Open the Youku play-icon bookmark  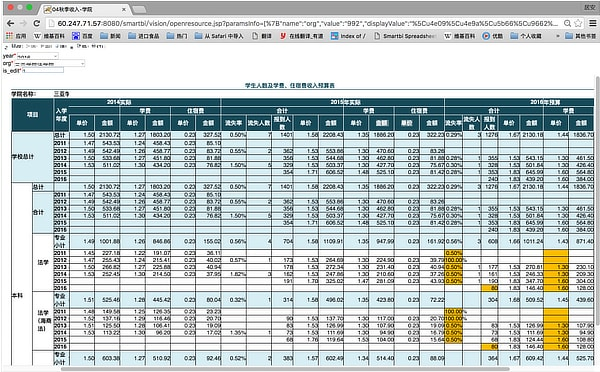492,36
